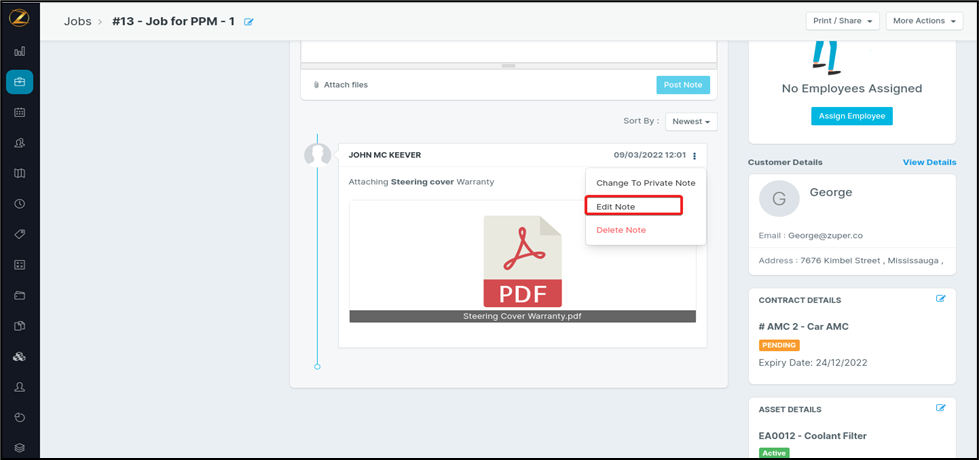Click the 'No Employees Assigned' text

[x=852, y=89]
